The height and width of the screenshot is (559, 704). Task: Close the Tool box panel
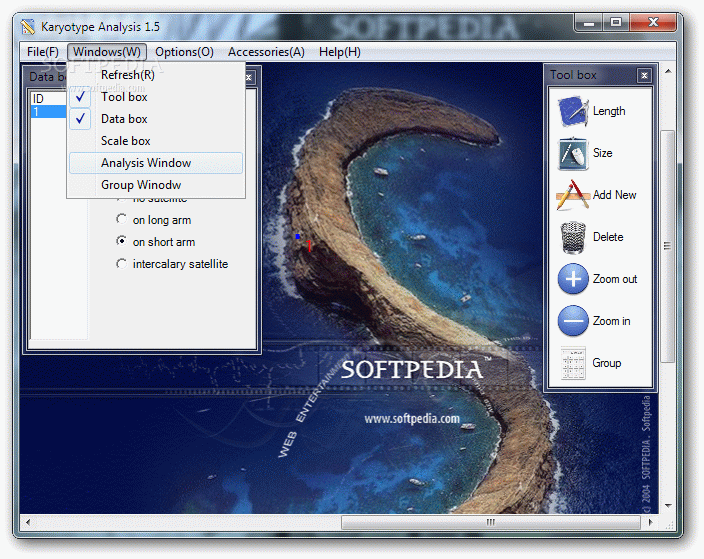pos(644,75)
